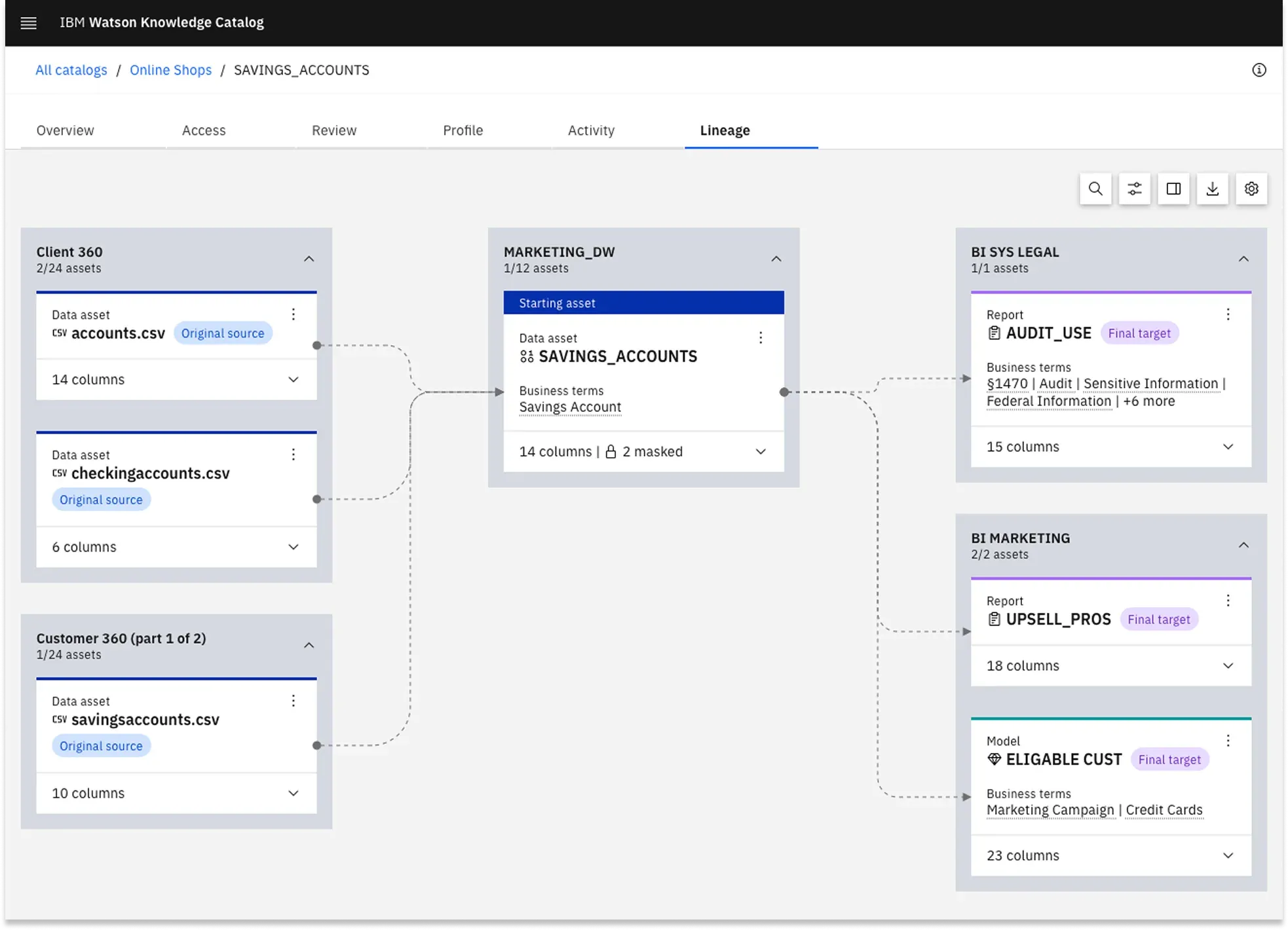Go to All catalogs breadcrumb
Viewport: 1288px width, 930px height.
click(71, 70)
